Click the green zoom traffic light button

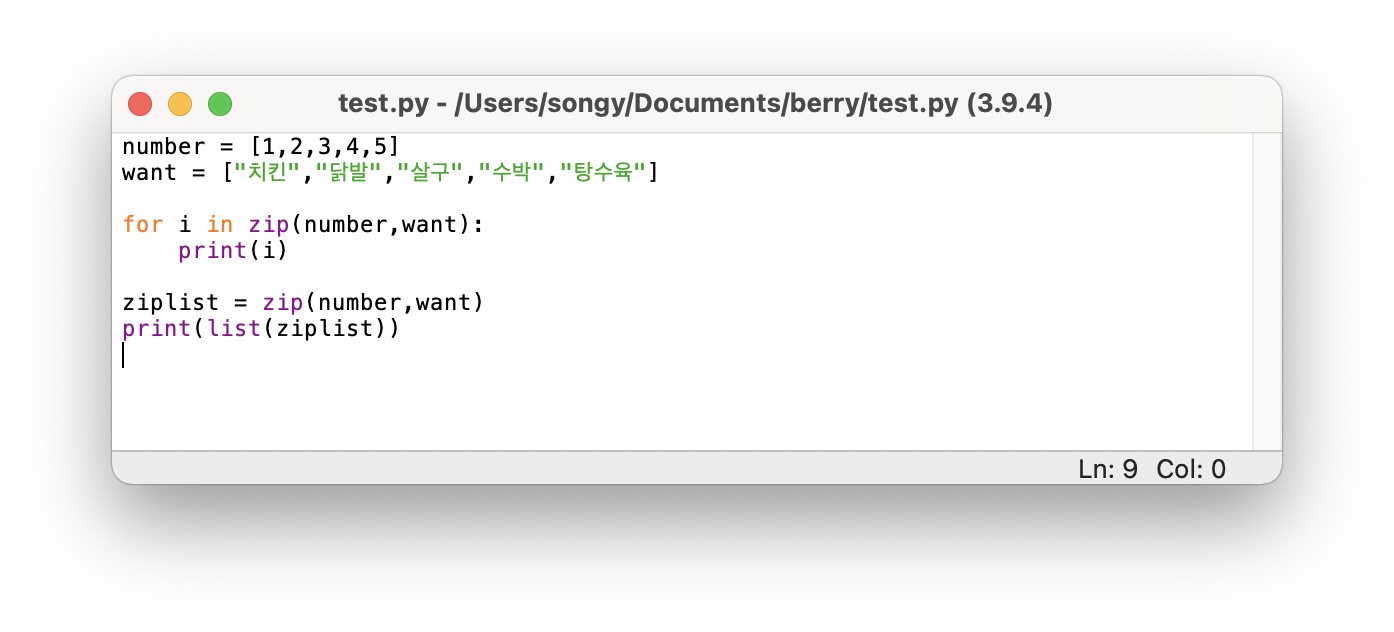point(220,103)
